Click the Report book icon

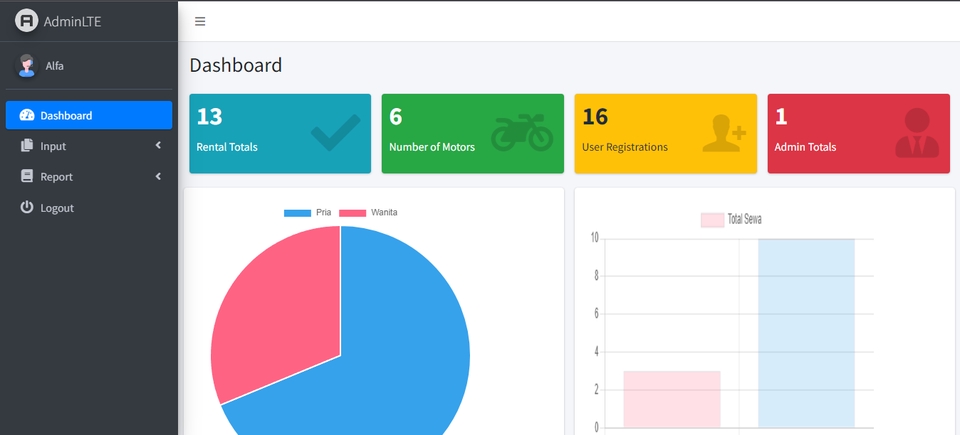click(26, 176)
